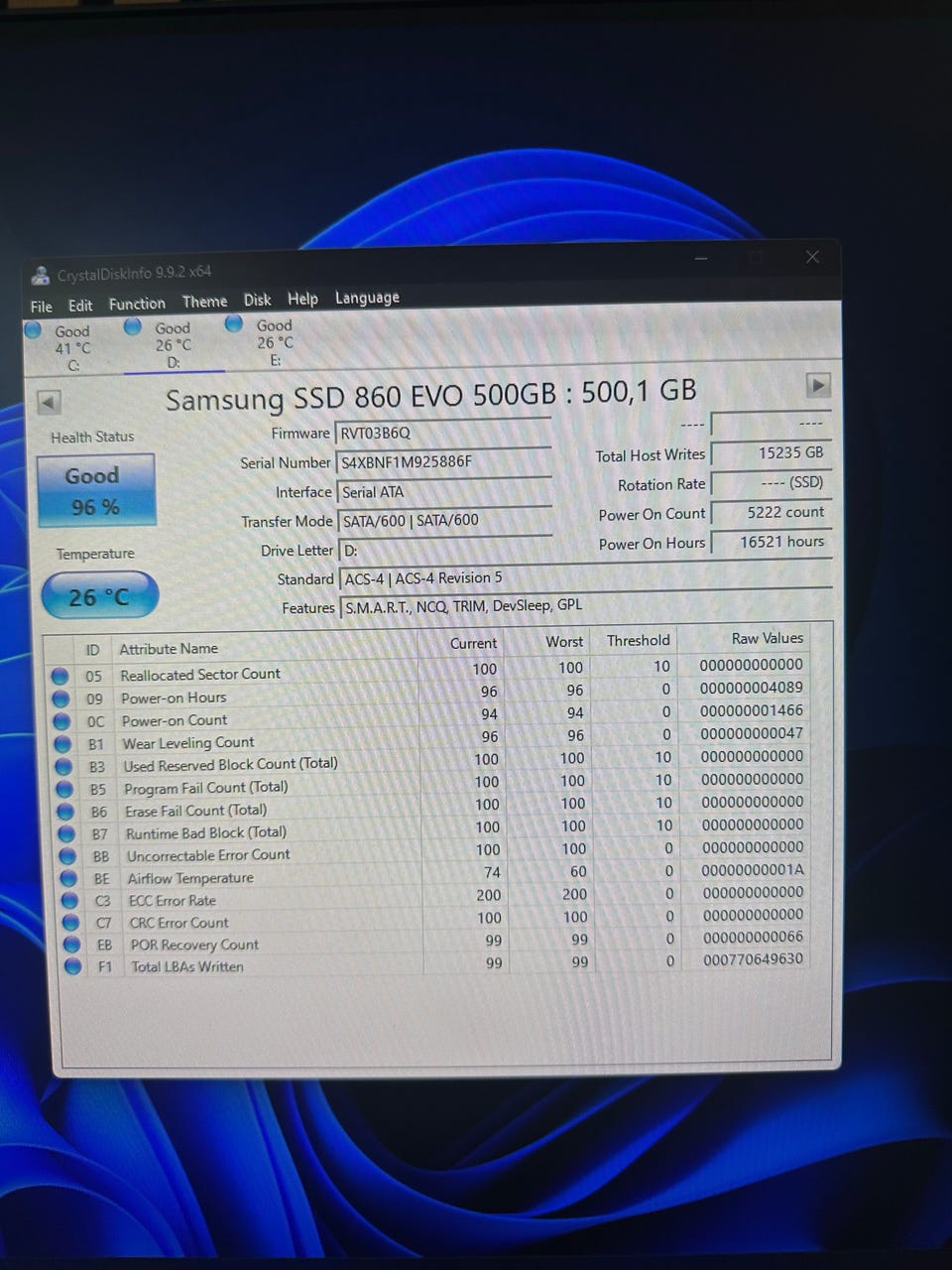This screenshot has height=1270, width=952.
Task: Click the Threshold column header
Action: 639,641
